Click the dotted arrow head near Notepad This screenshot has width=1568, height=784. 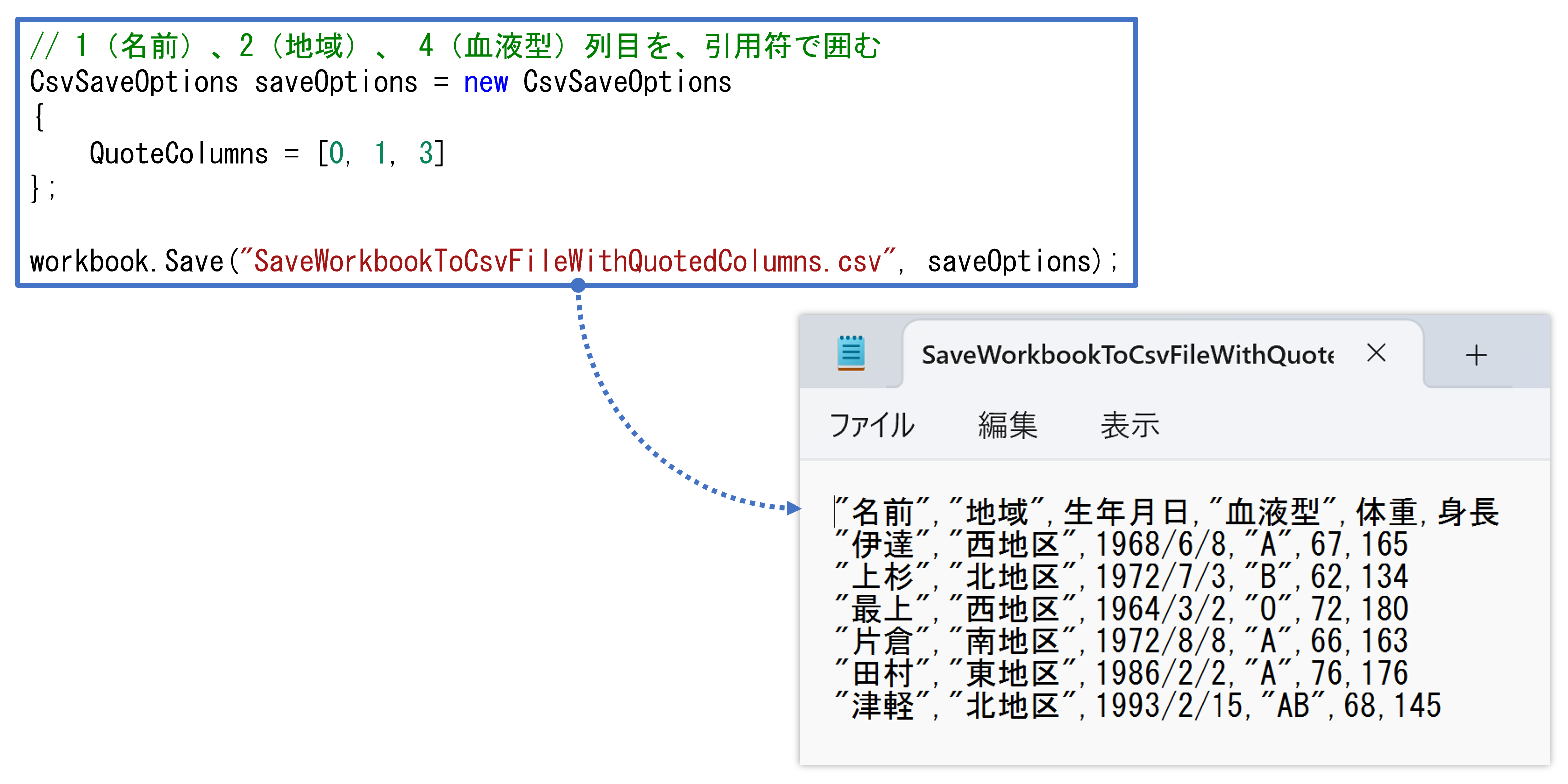(793, 508)
